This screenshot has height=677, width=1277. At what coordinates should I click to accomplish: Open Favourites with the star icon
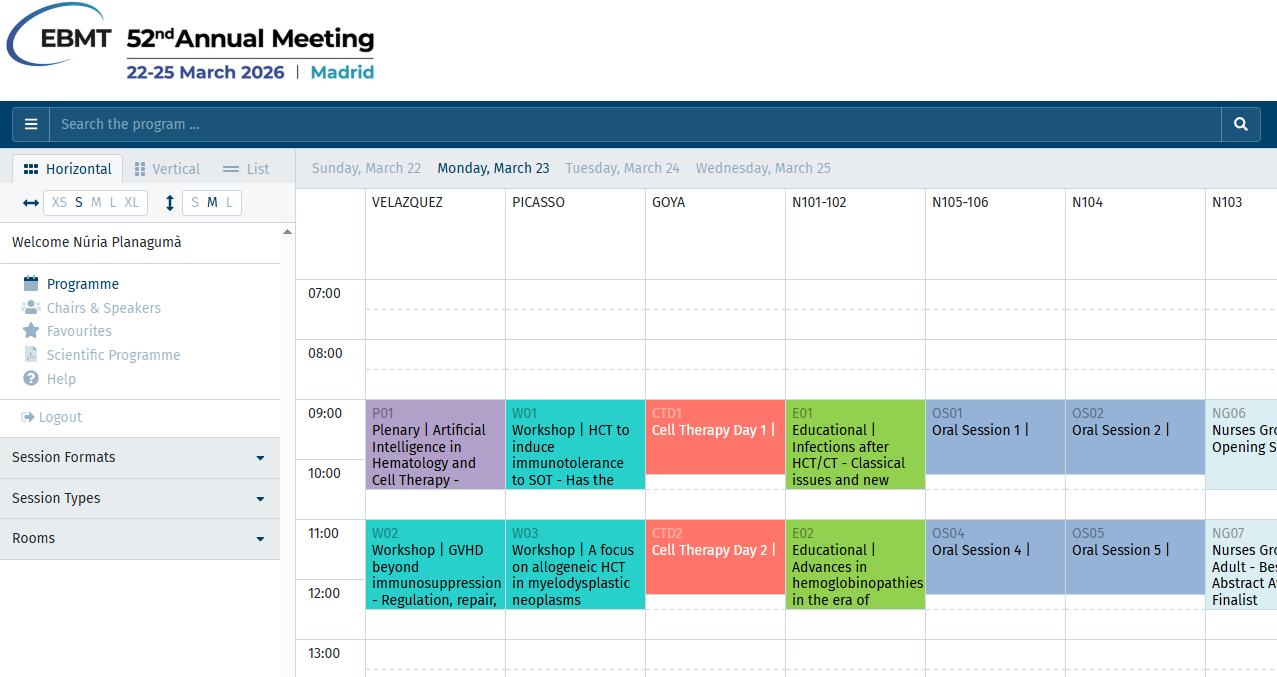pos(31,331)
